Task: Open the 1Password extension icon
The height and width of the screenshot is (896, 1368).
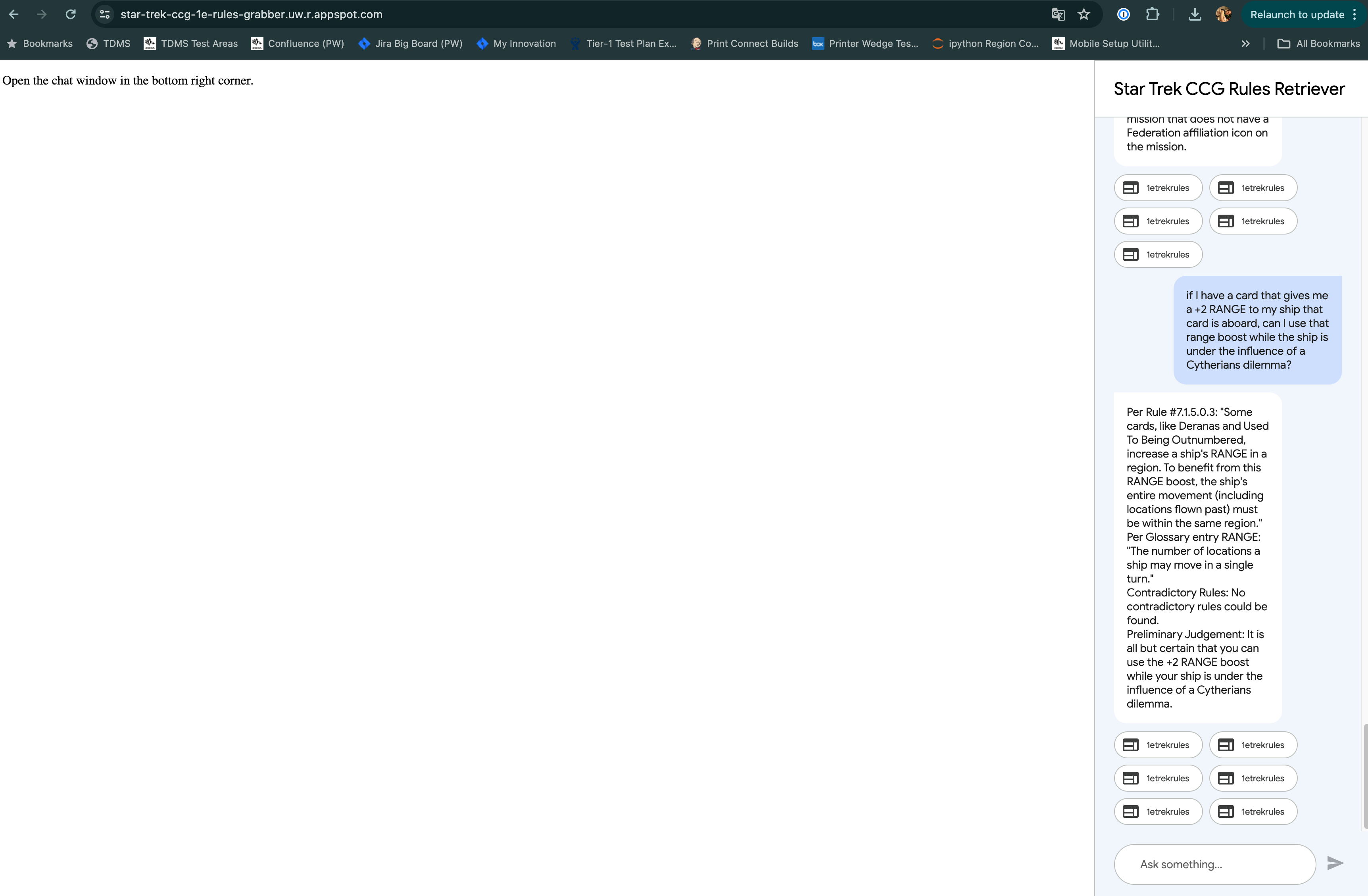Action: pos(1123,14)
